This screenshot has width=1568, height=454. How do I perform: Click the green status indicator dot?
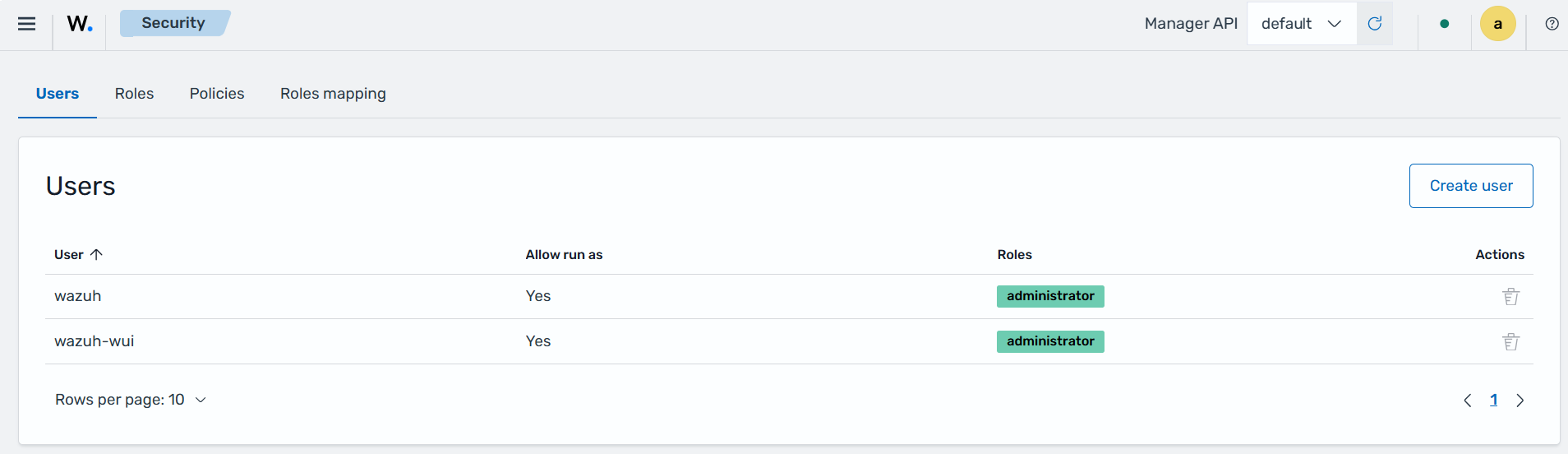point(1445,24)
